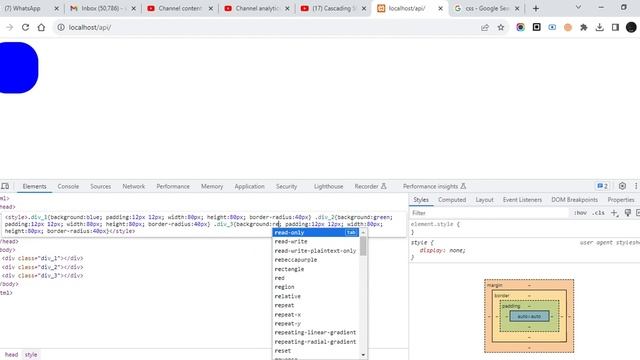Toggle the :hov element state panel
Image resolution: width=640 pixels, height=360 pixels.
[580, 213]
